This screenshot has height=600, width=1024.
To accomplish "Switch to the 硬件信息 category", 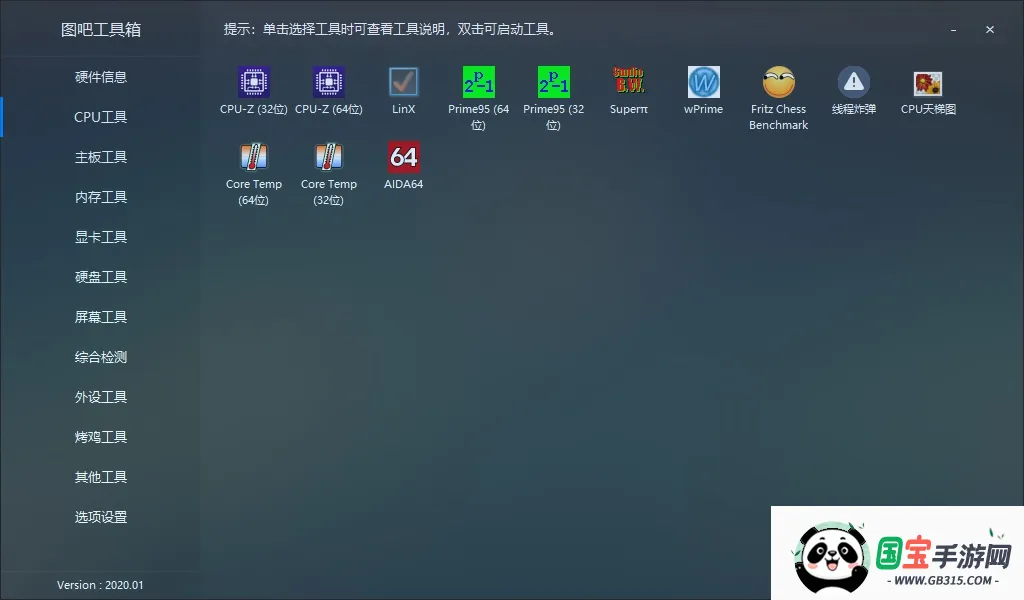I will [100, 77].
